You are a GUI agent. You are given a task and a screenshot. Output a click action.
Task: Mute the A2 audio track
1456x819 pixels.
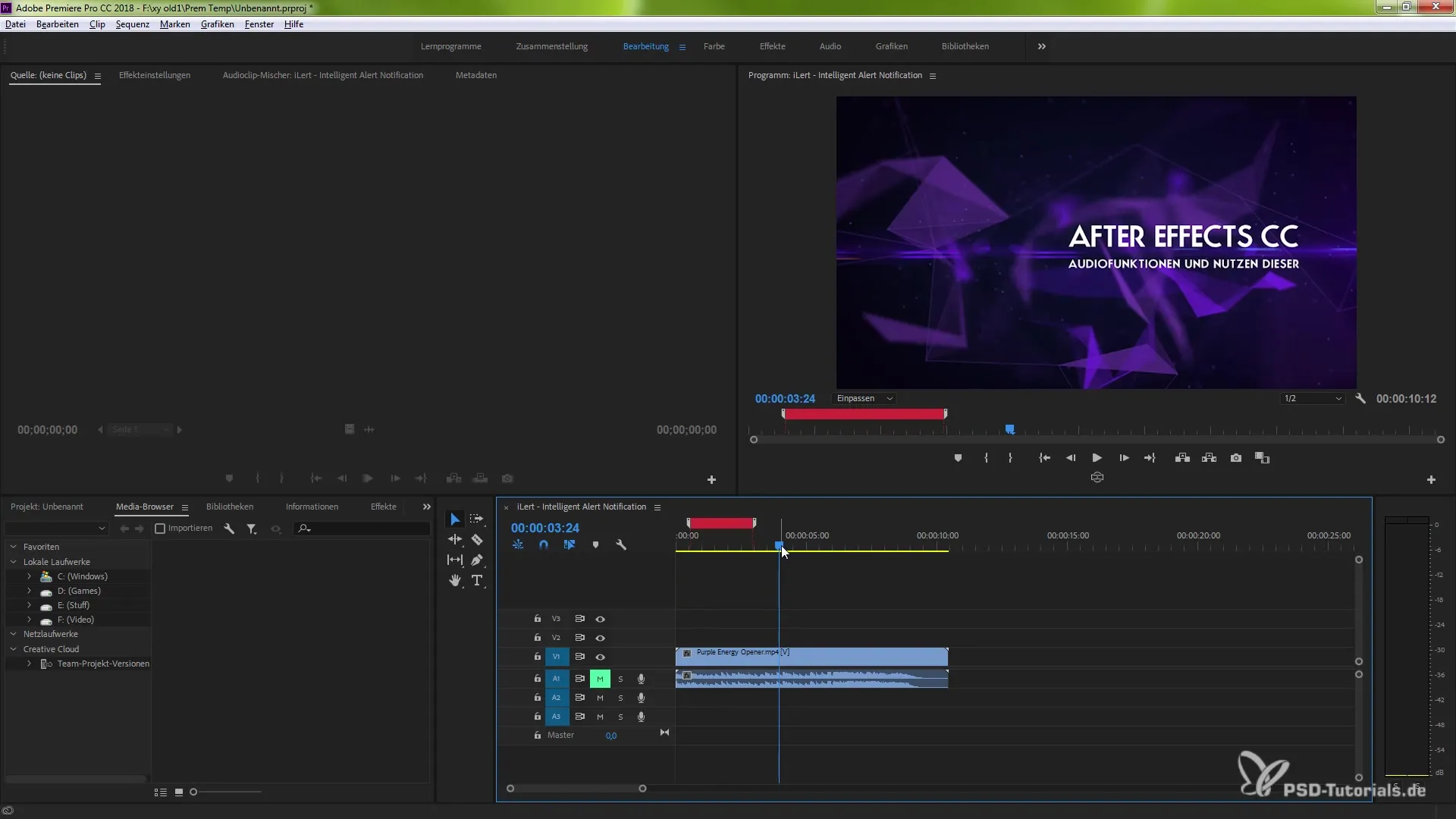pyautogui.click(x=600, y=698)
